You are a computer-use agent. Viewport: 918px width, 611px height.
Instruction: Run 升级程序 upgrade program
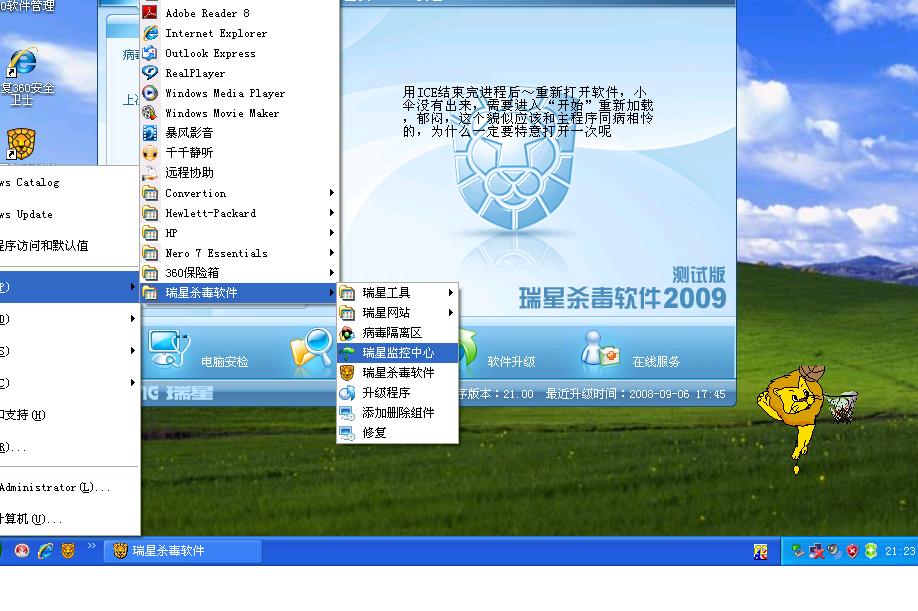[398, 392]
